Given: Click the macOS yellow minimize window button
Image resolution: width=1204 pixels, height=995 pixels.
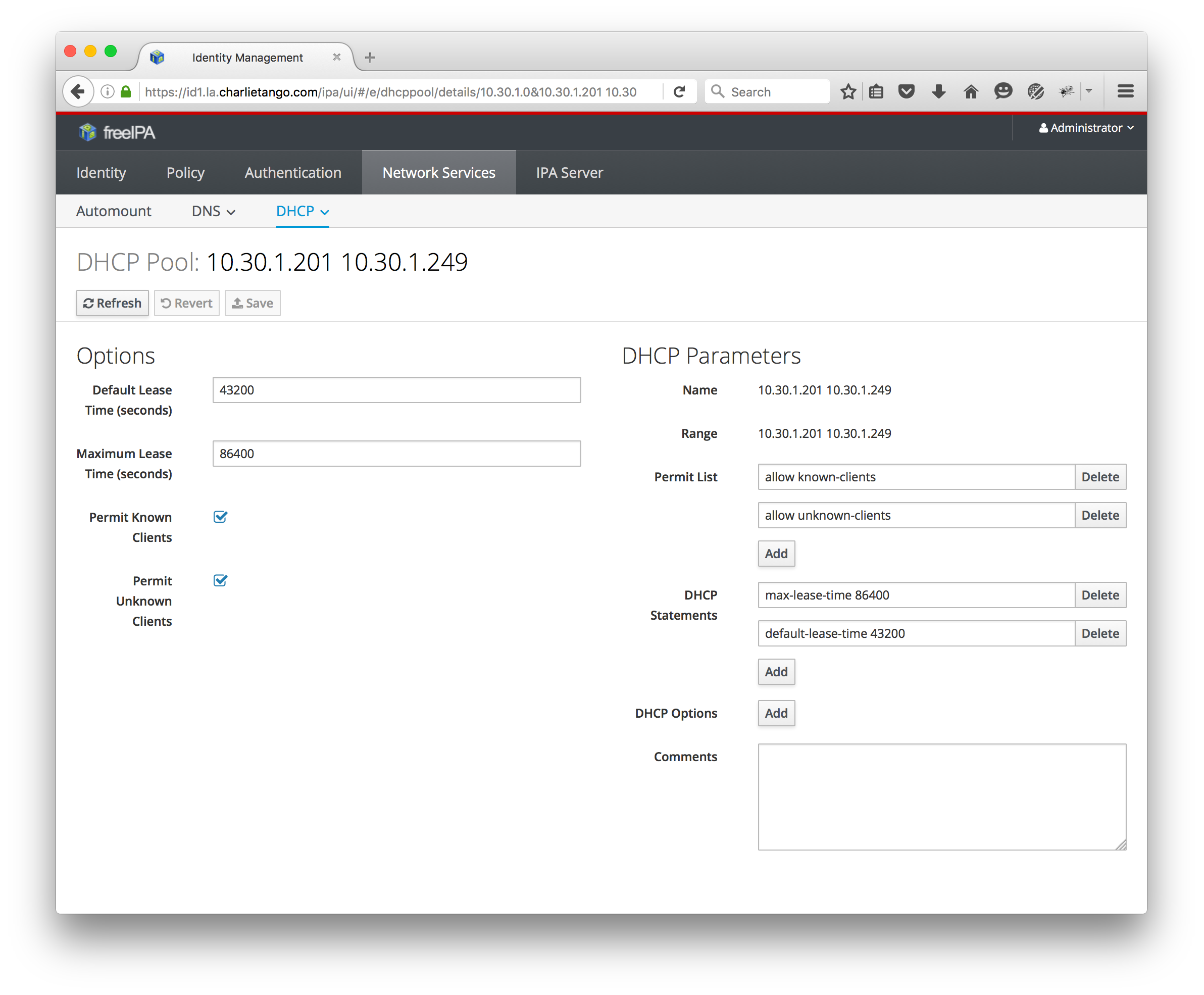Looking at the screenshot, I should [90, 52].
